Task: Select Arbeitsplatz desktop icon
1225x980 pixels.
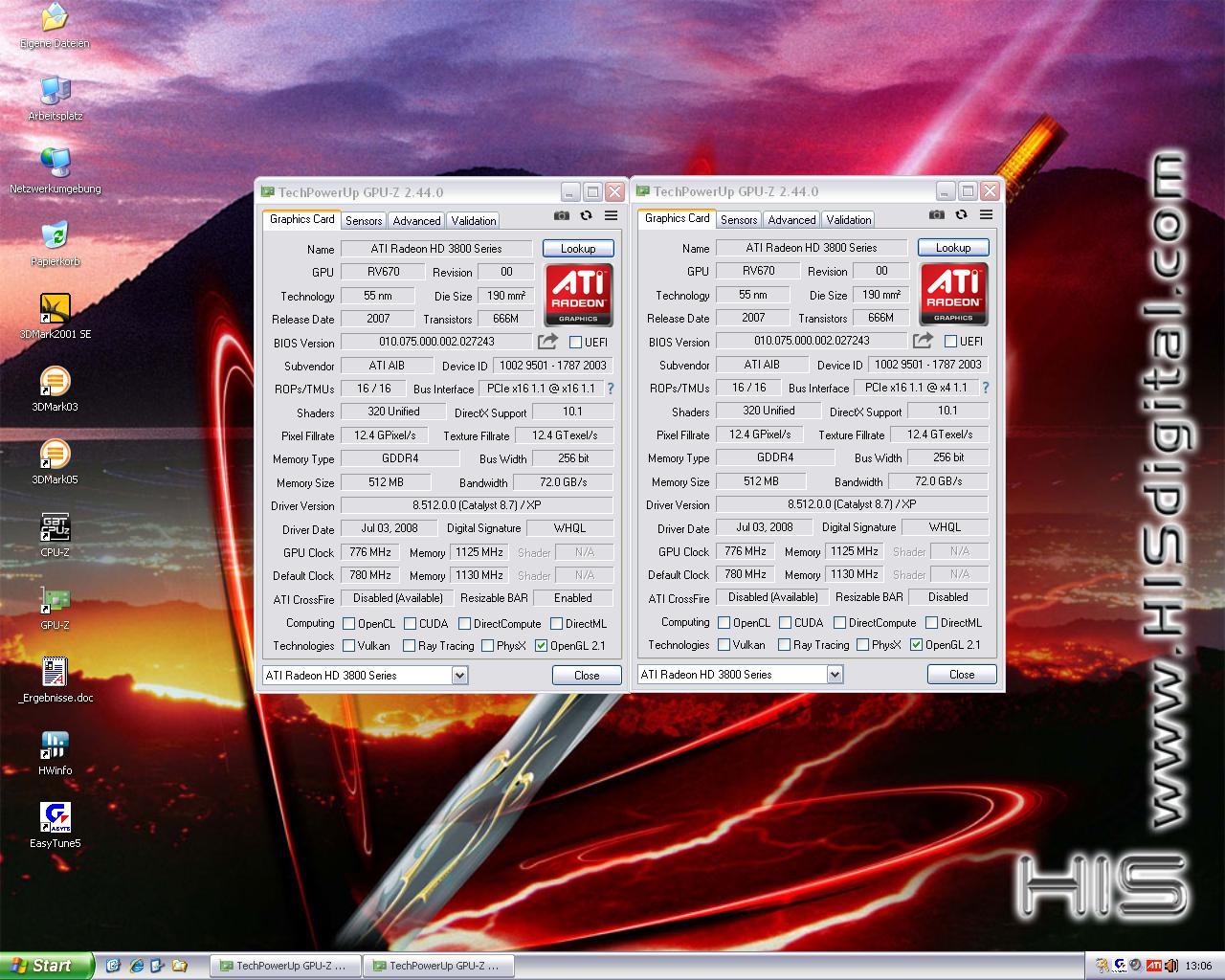Action: coord(55,90)
